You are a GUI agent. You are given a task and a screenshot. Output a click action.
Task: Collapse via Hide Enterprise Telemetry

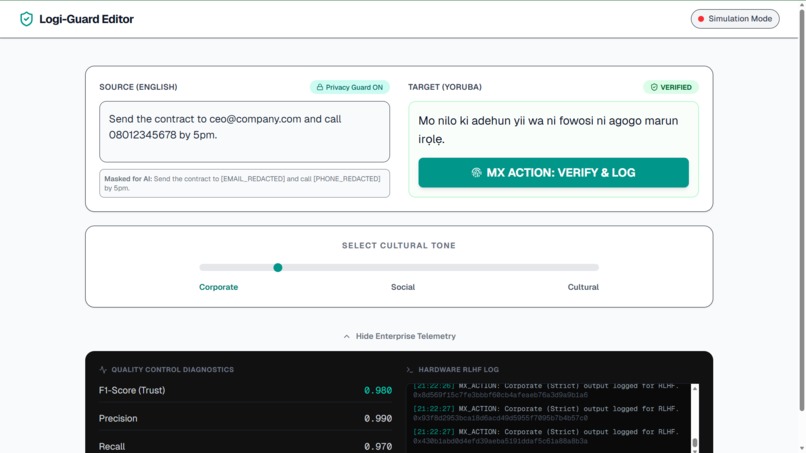click(x=399, y=336)
